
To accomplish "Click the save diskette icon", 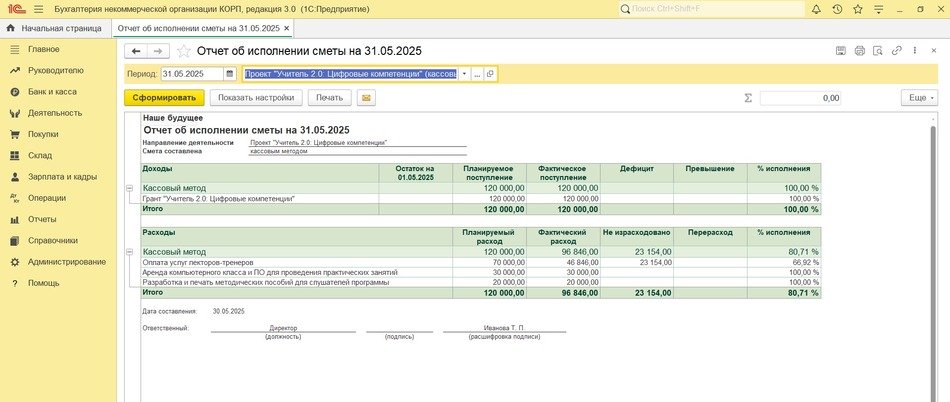I will coord(840,51).
